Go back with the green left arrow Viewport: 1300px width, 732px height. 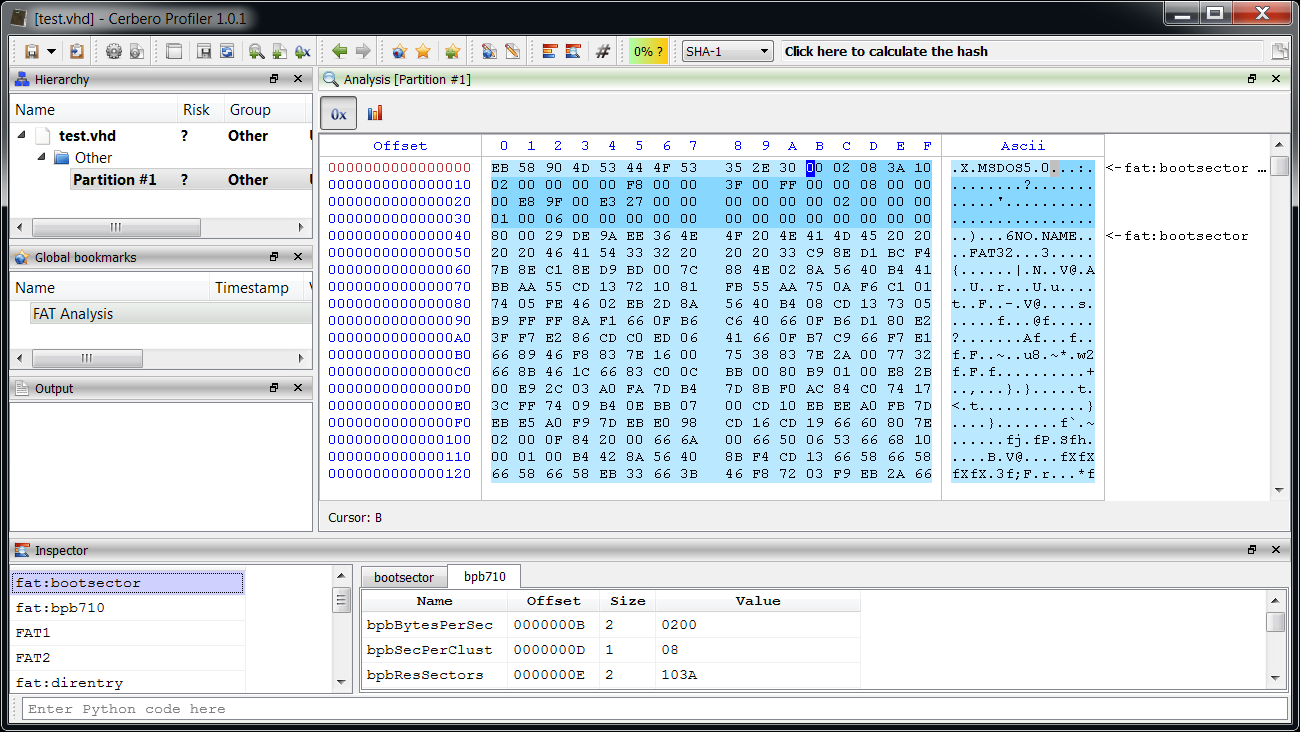(x=340, y=51)
